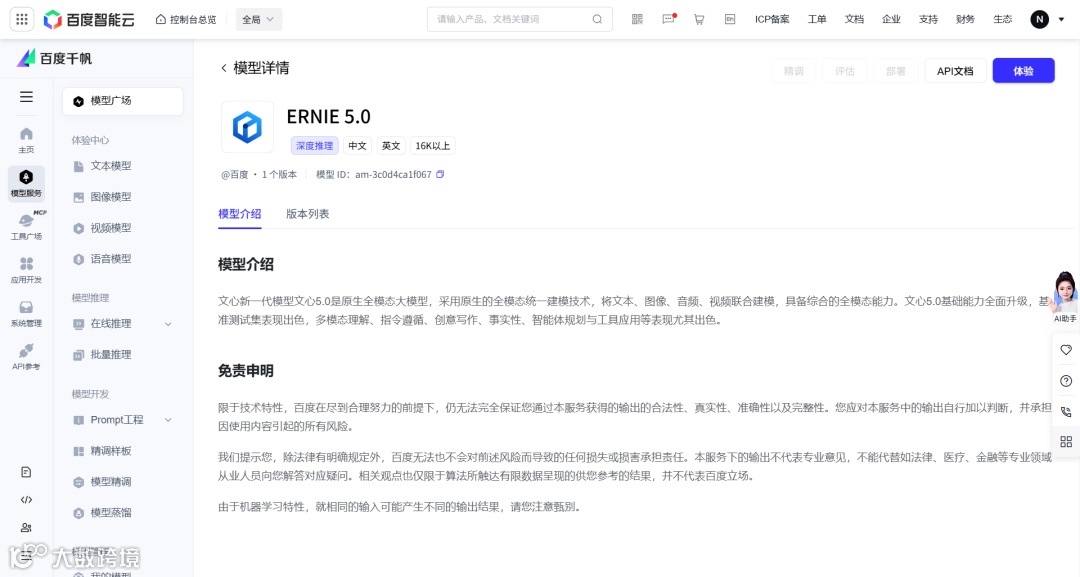1080x577 pixels.
Task: Click the 部署 button
Action: [895, 71]
